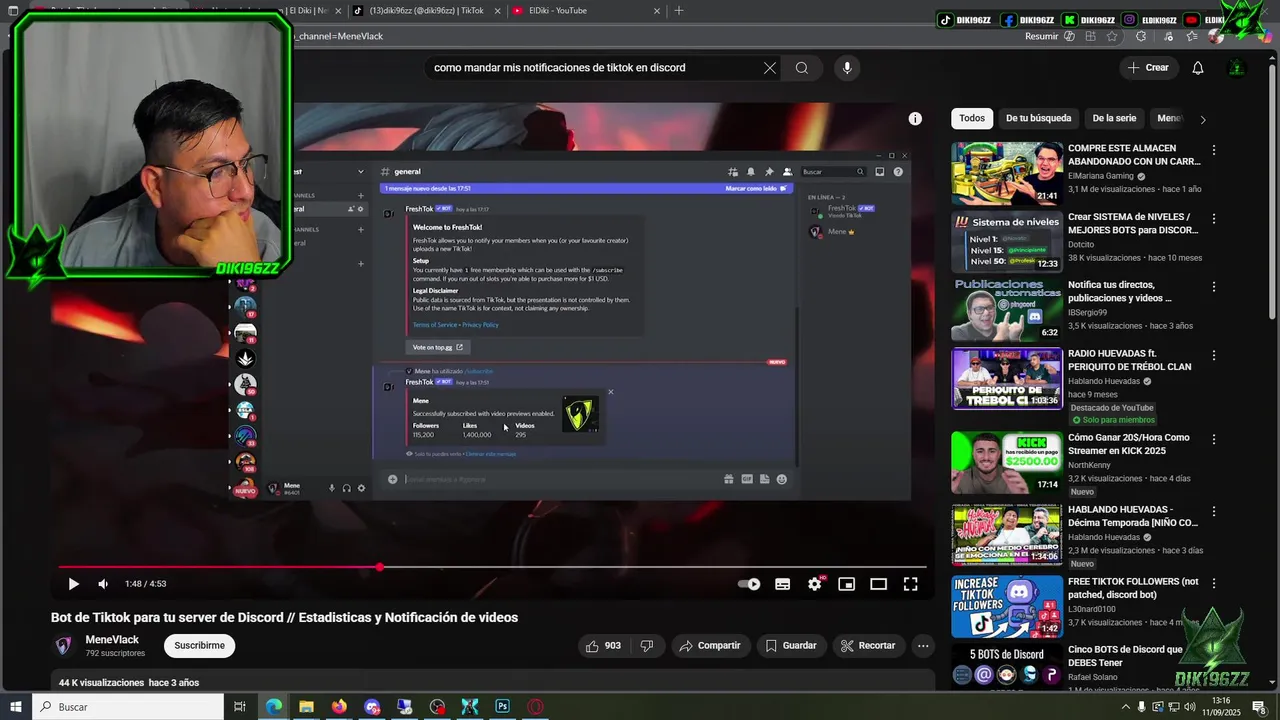Image resolution: width=1280 pixels, height=720 pixels.
Task: Enable miniplayer mode icon
Action: pos(847,584)
